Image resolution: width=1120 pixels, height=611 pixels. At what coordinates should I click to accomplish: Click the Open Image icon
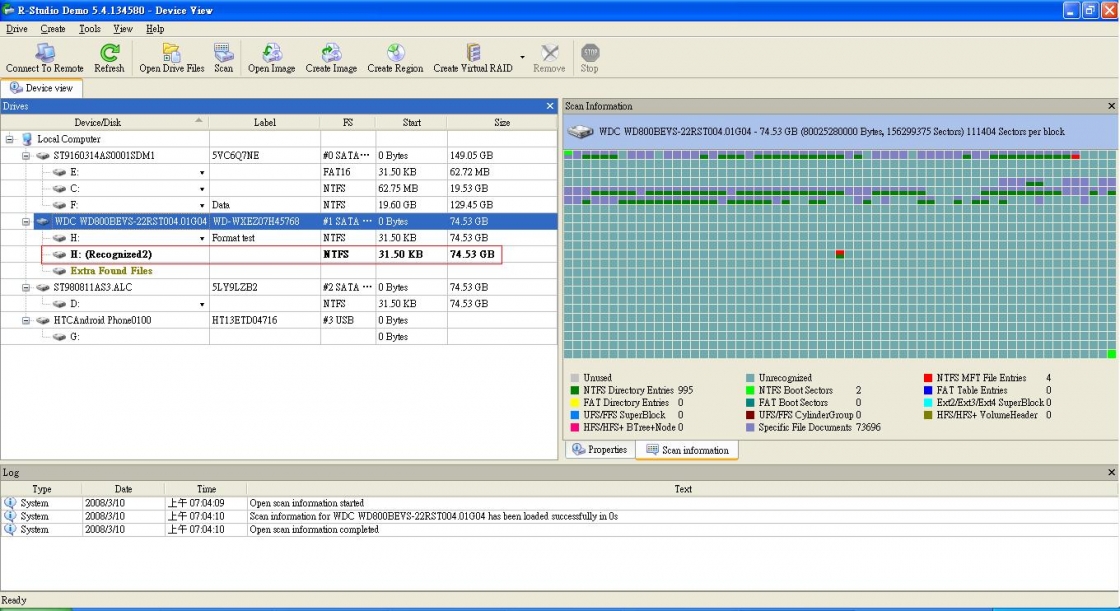coord(271,58)
